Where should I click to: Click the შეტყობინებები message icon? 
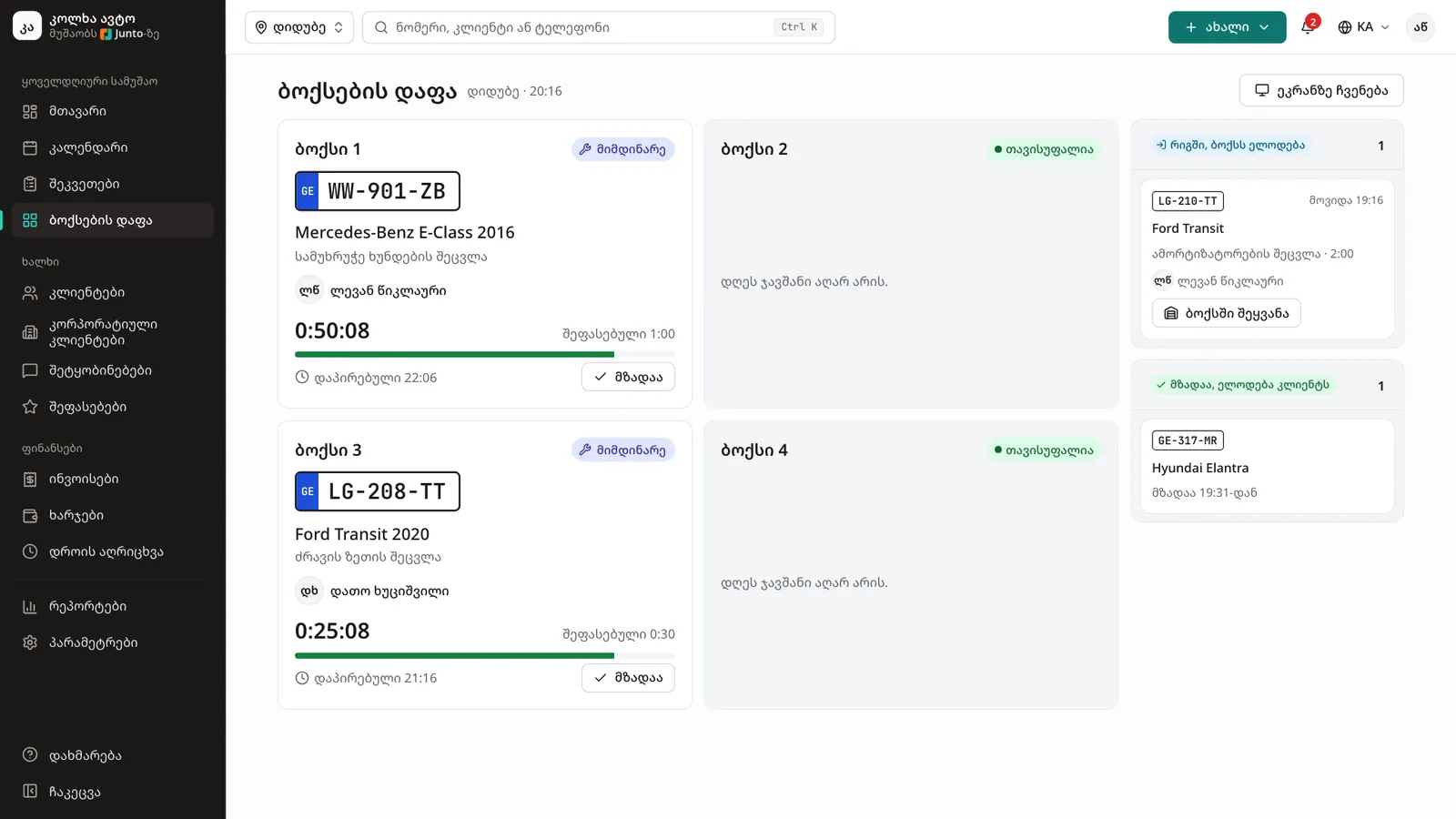(30, 370)
